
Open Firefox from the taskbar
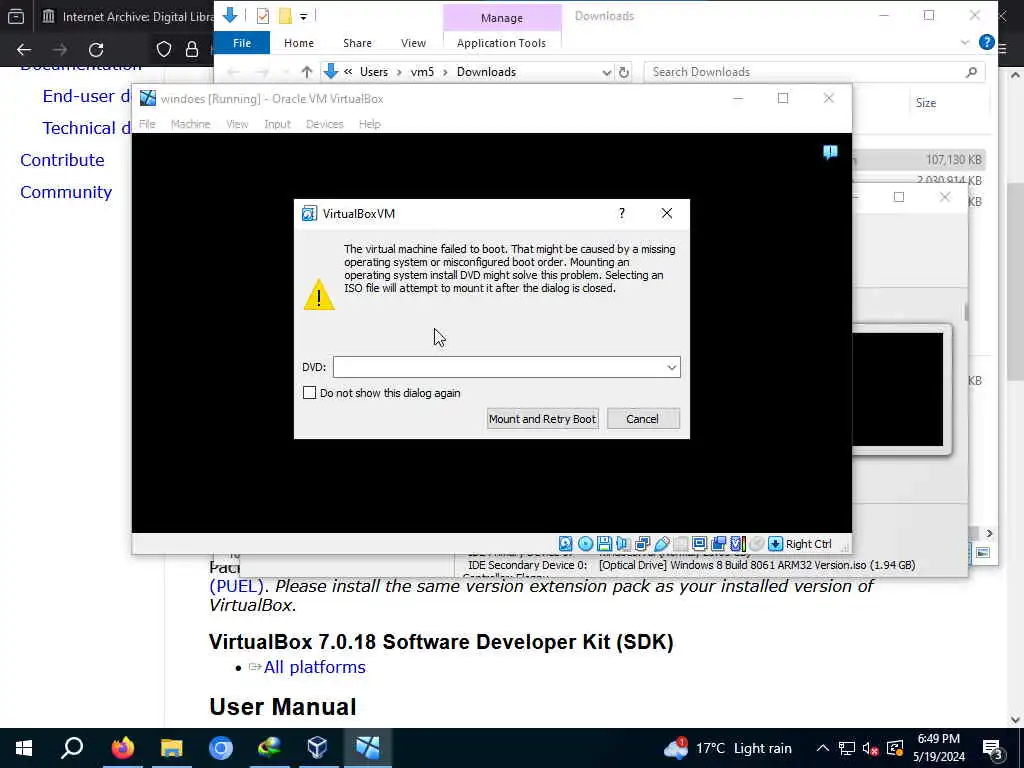[x=122, y=748]
